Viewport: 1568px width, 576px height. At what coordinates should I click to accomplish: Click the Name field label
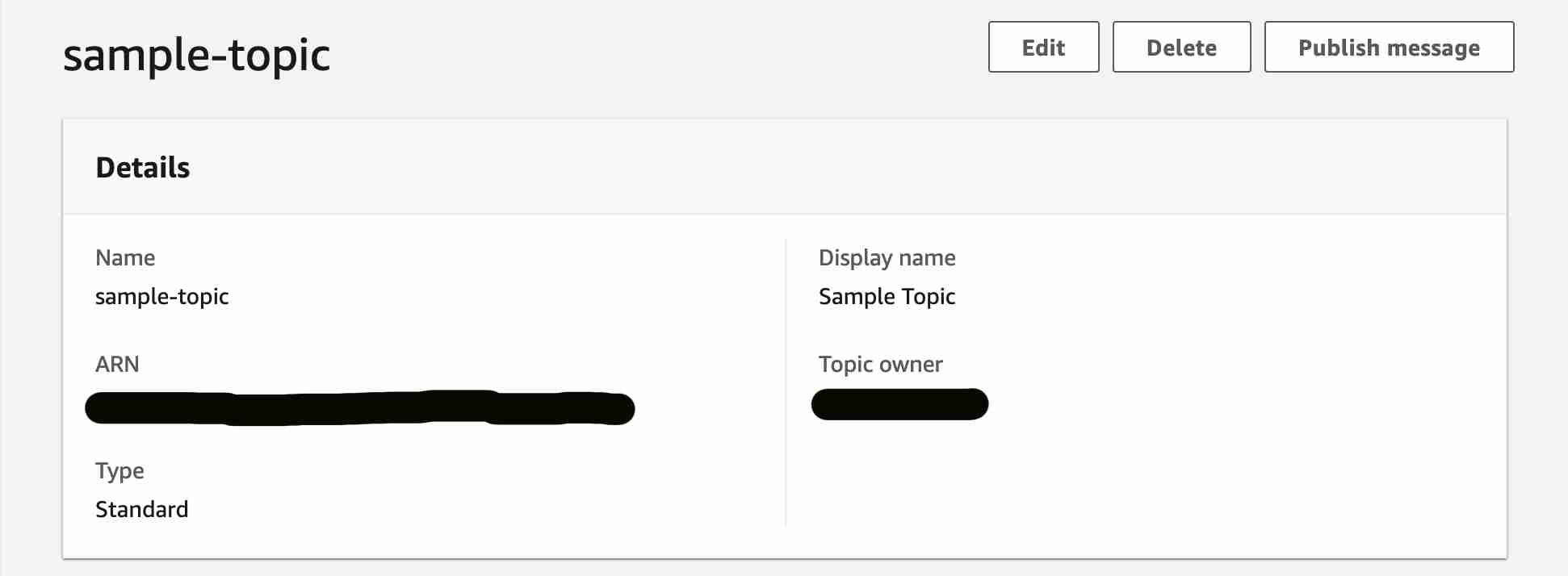[125, 258]
